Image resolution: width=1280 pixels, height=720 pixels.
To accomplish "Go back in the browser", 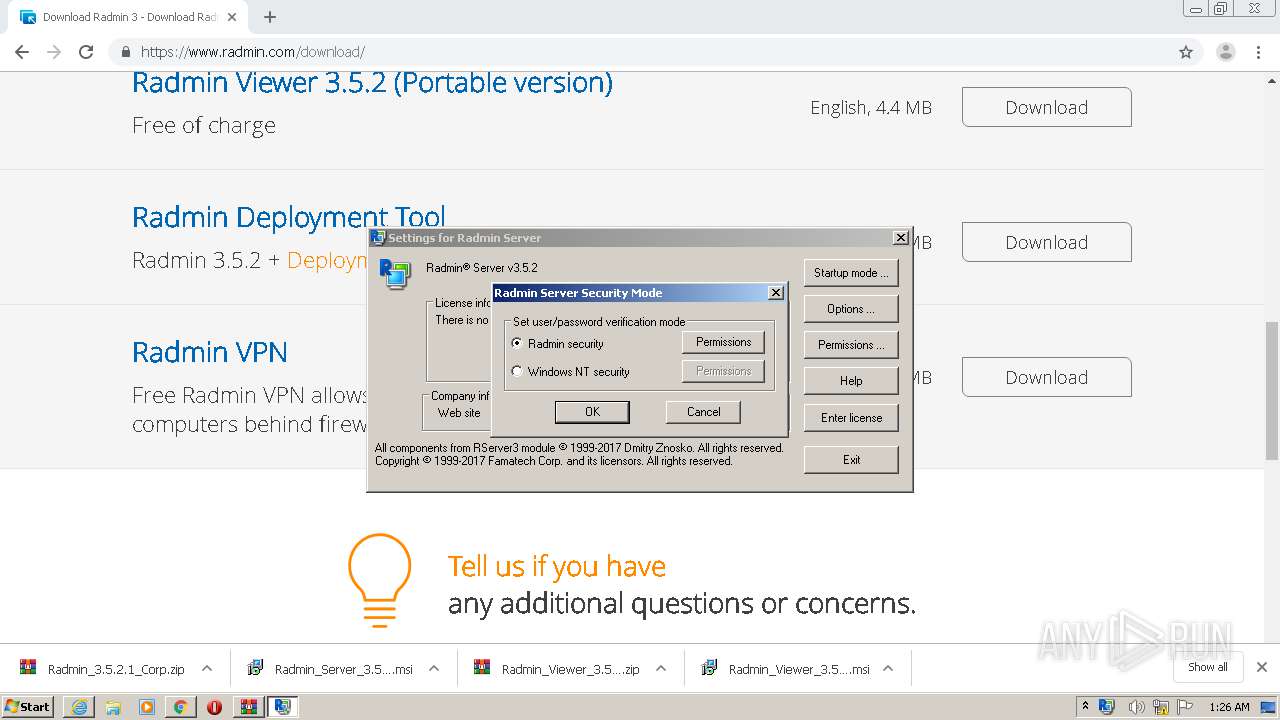I will click(22, 52).
